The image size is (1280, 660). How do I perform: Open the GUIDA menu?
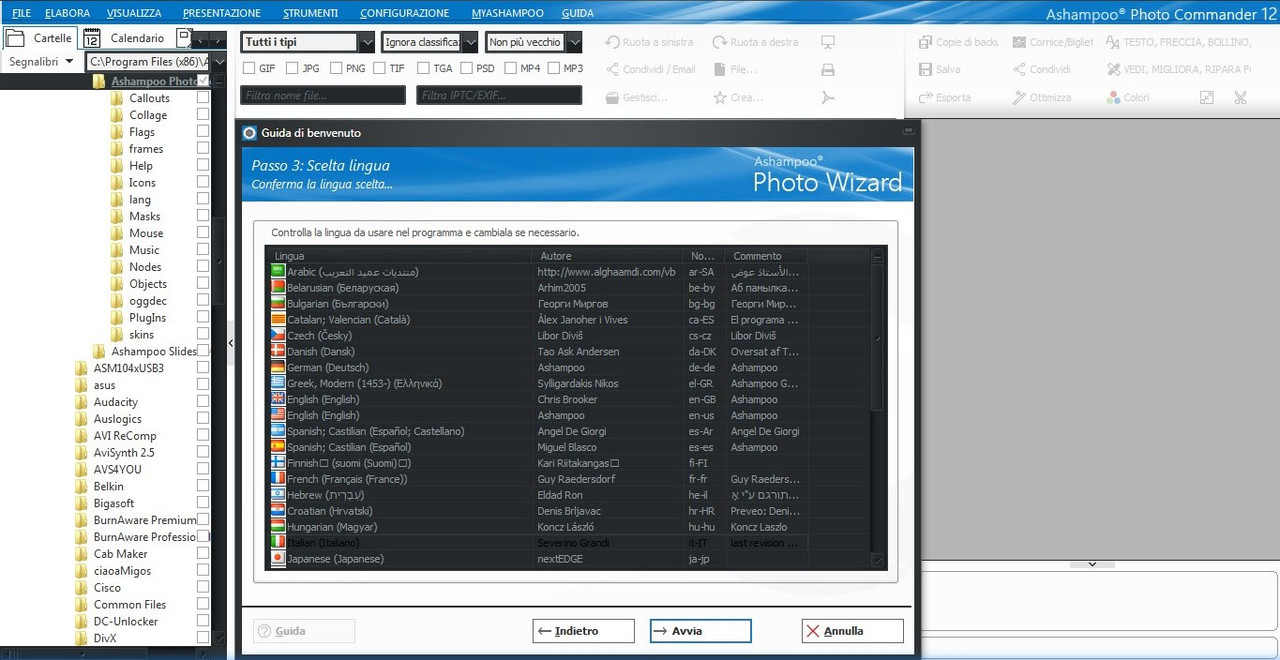[577, 13]
